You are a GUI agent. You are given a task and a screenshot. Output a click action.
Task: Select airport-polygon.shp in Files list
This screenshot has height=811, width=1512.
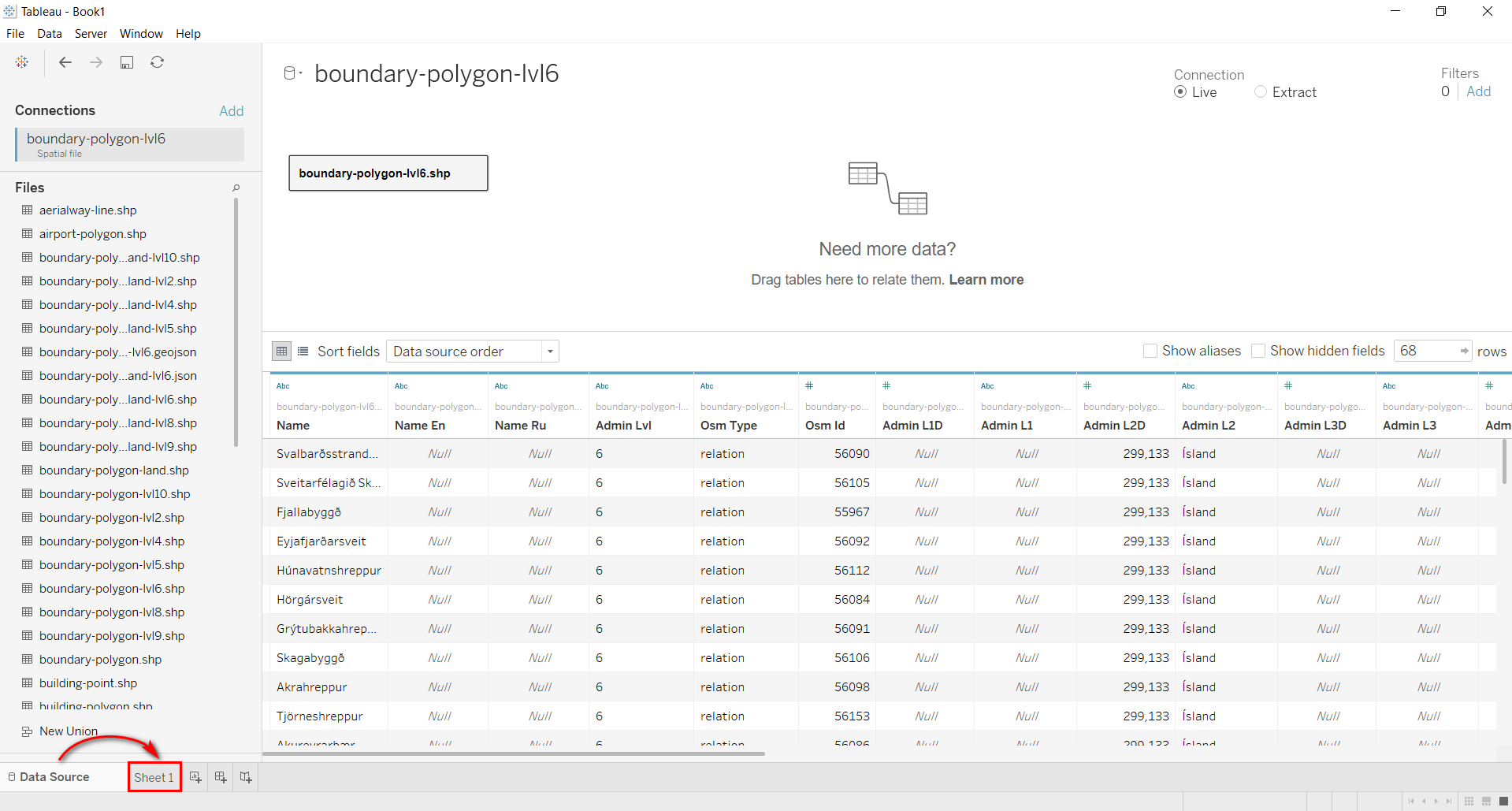coord(93,234)
